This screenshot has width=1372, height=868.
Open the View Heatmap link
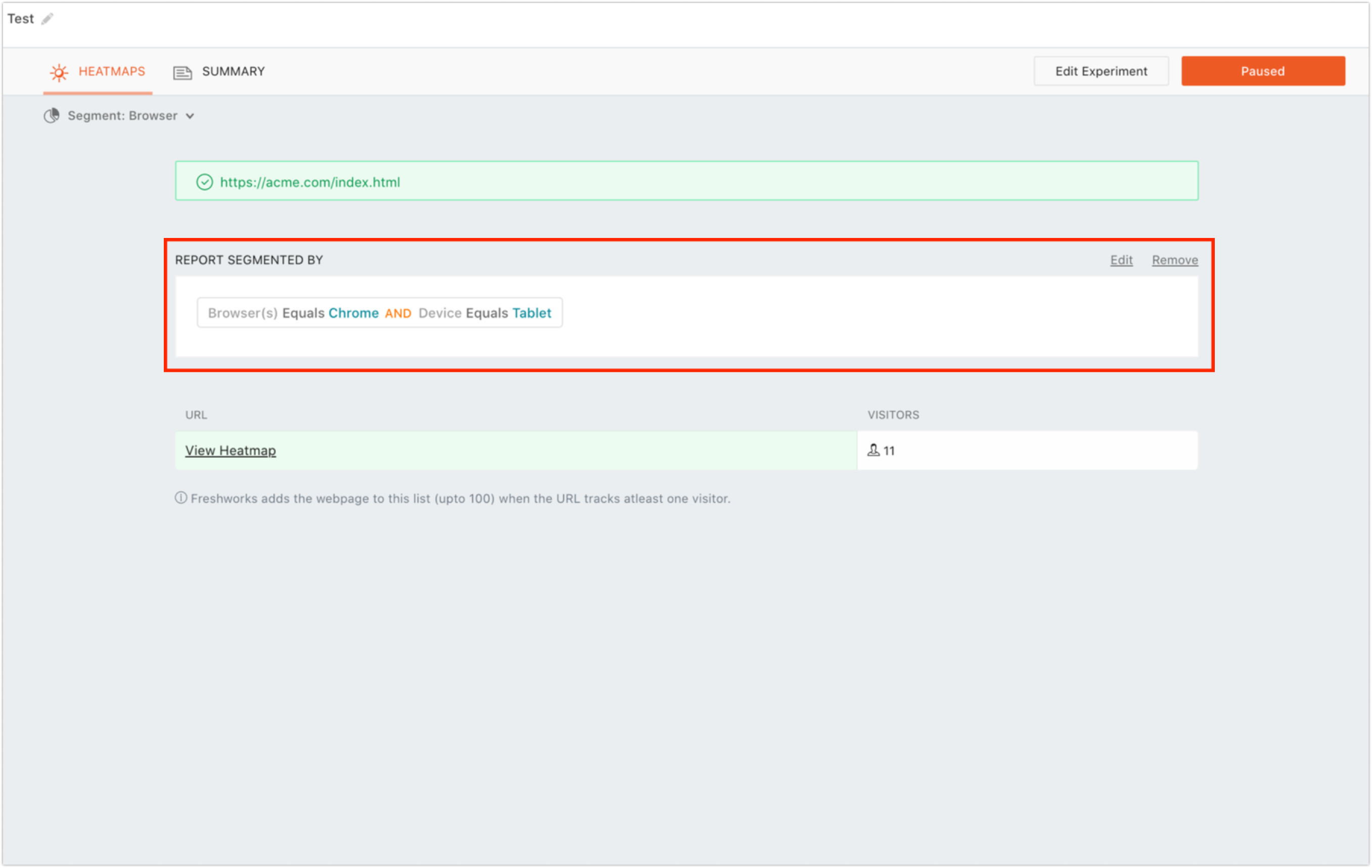click(x=230, y=451)
